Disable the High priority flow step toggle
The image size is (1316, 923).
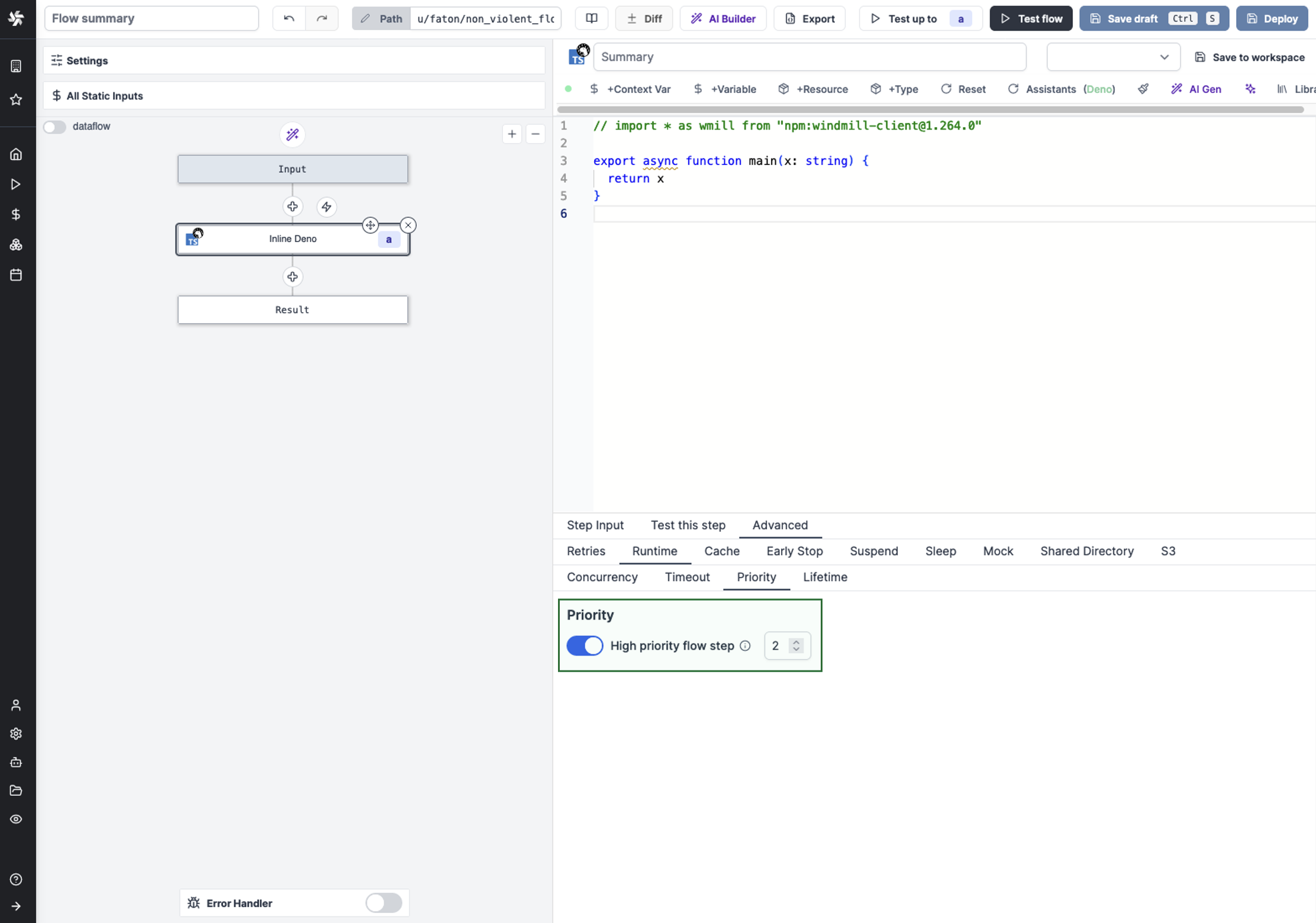click(x=585, y=646)
